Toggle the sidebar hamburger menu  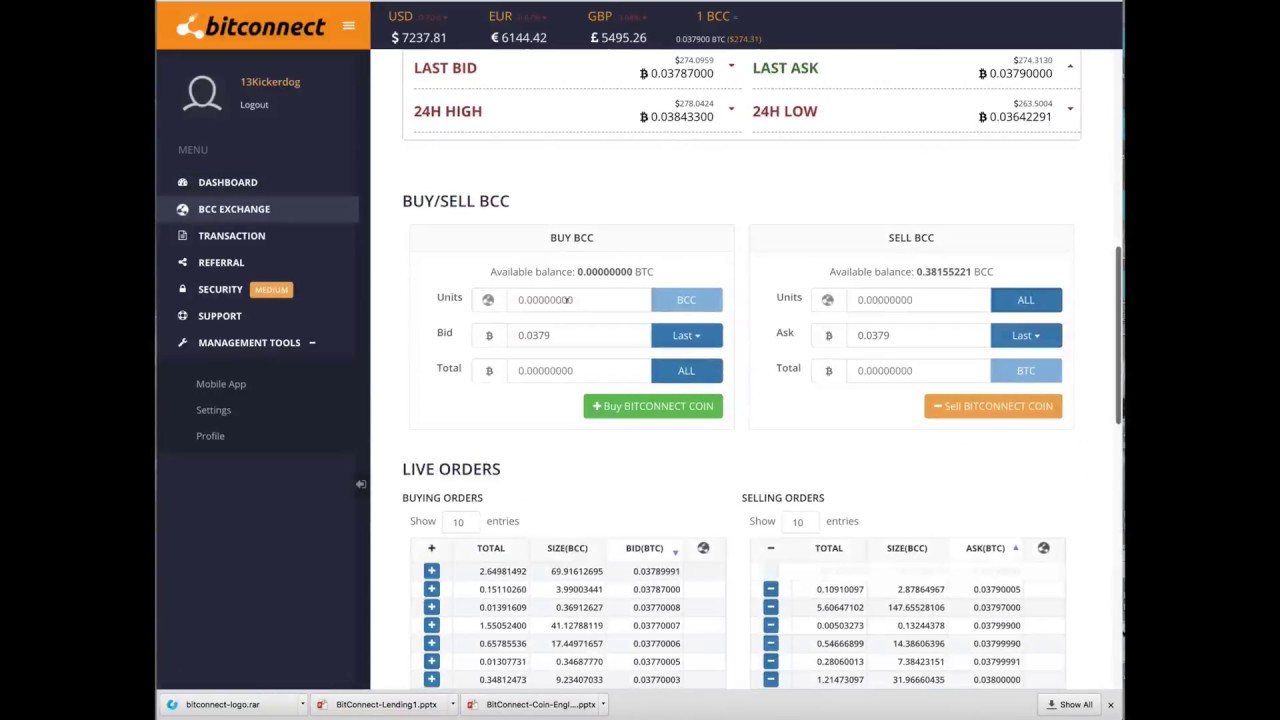click(348, 26)
